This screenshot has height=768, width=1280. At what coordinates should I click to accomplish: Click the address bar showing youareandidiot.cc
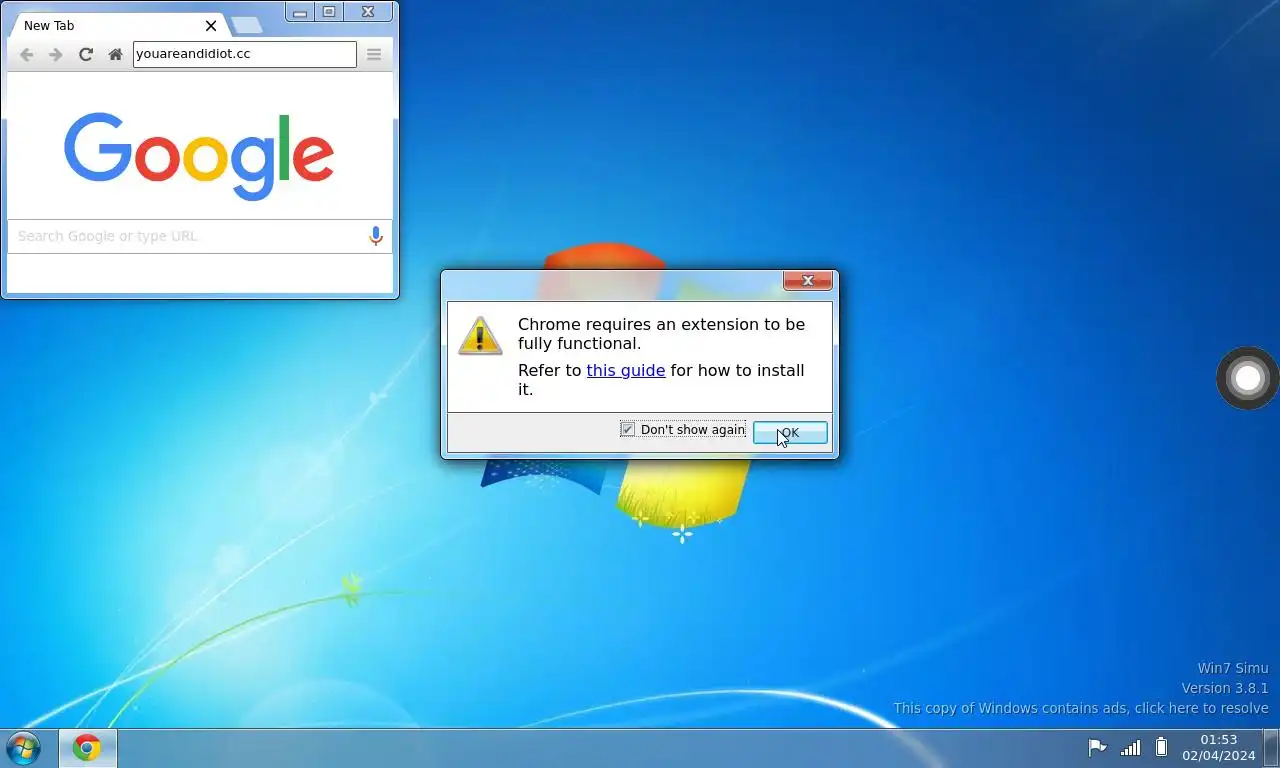[245, 54]
